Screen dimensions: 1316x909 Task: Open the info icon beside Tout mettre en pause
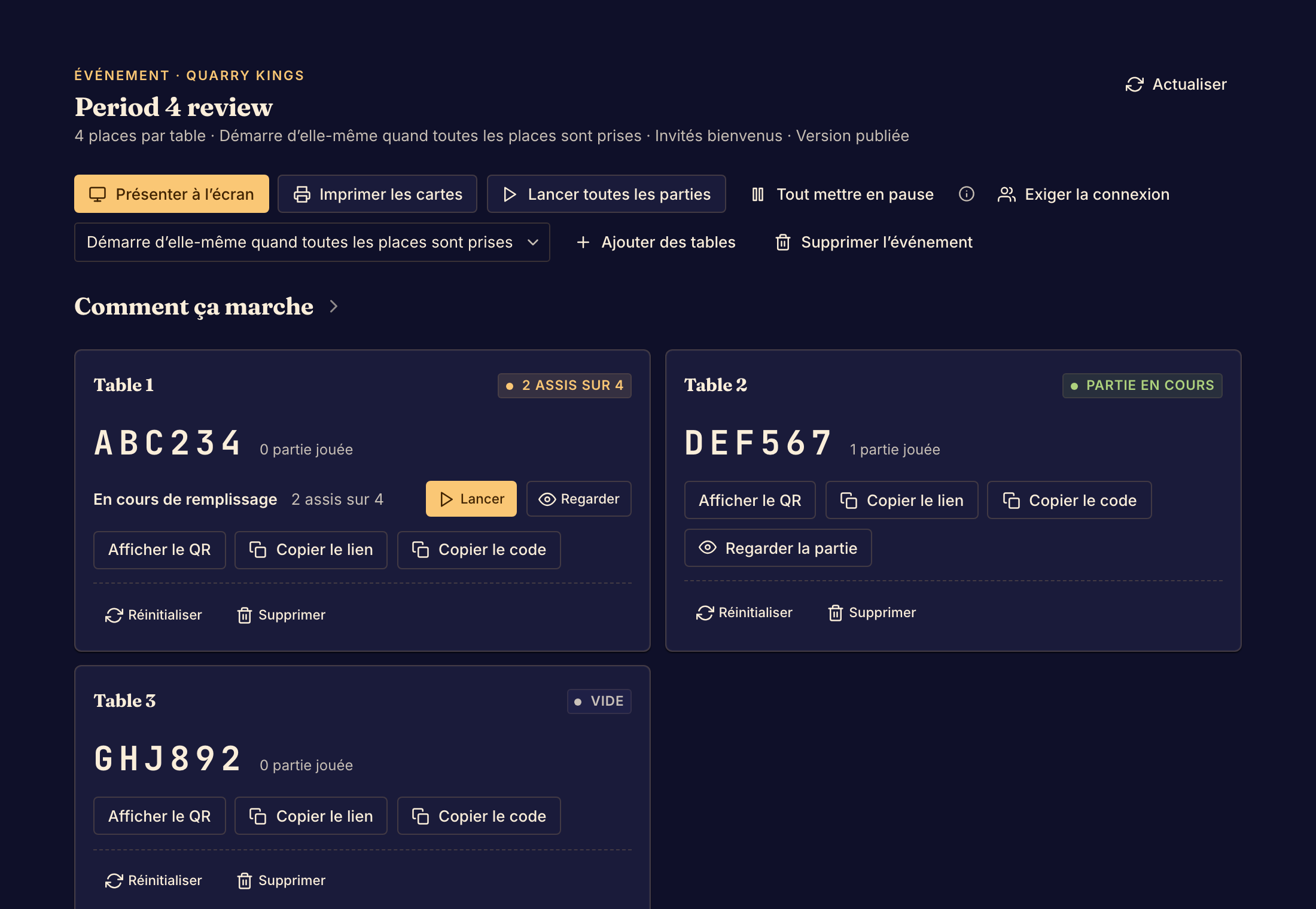pyautogui.click(x=967, y=194)
